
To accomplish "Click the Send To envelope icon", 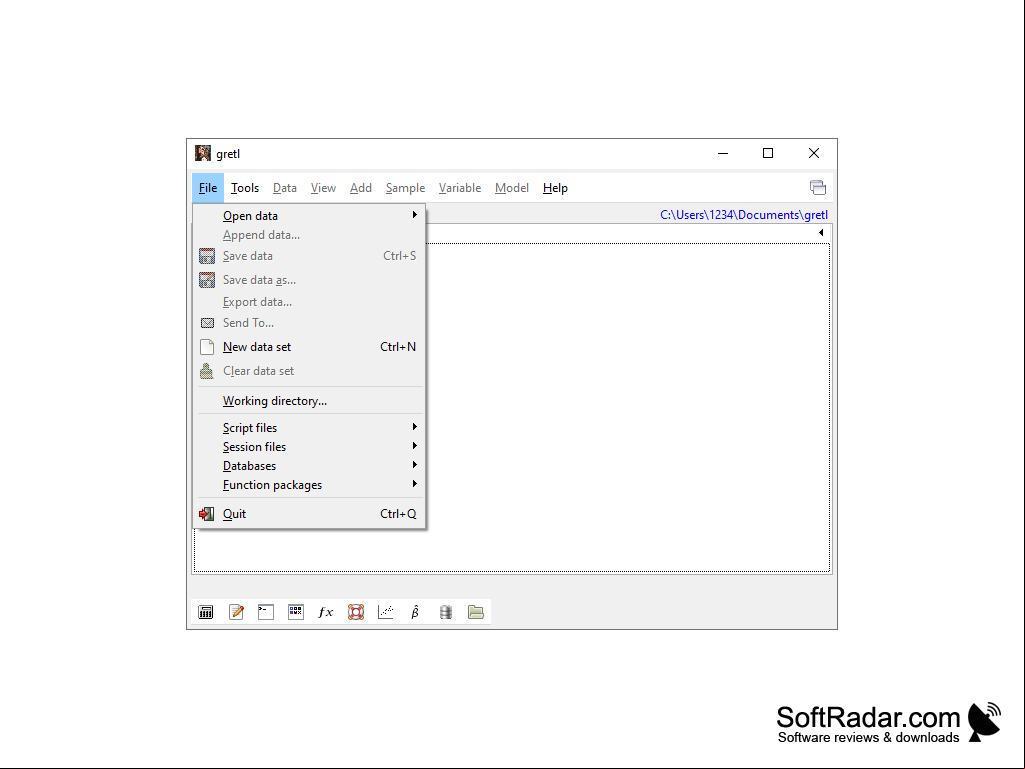I will click(207, 323).
